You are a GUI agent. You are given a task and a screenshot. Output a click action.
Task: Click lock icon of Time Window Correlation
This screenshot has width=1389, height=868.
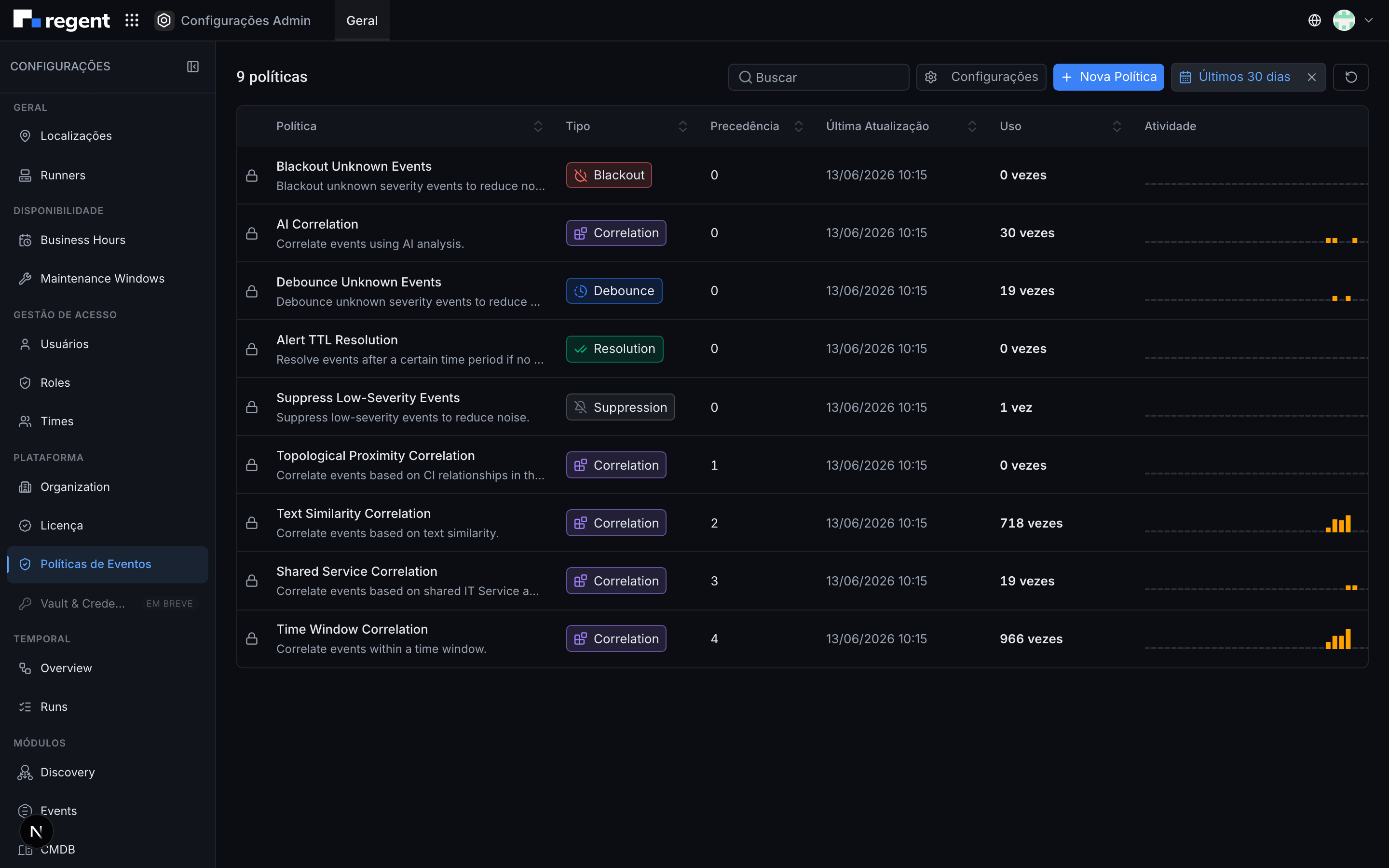pos(251,639)
